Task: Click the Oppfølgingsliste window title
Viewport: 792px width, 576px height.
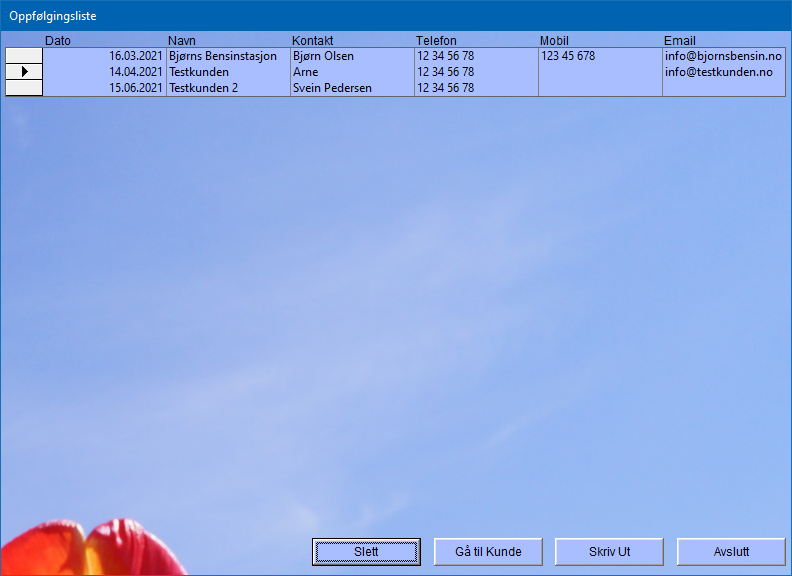Action: point(53,16)
